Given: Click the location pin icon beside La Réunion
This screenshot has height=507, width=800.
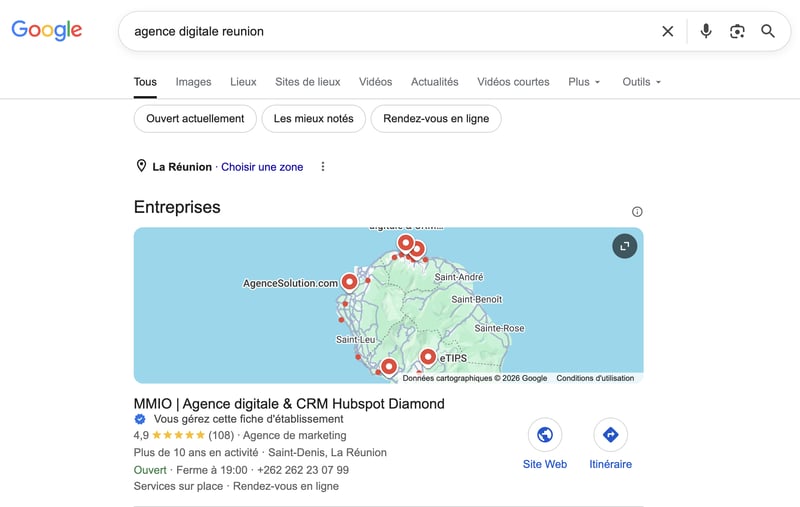Looking at the screenshot, I should coord(141,166).
